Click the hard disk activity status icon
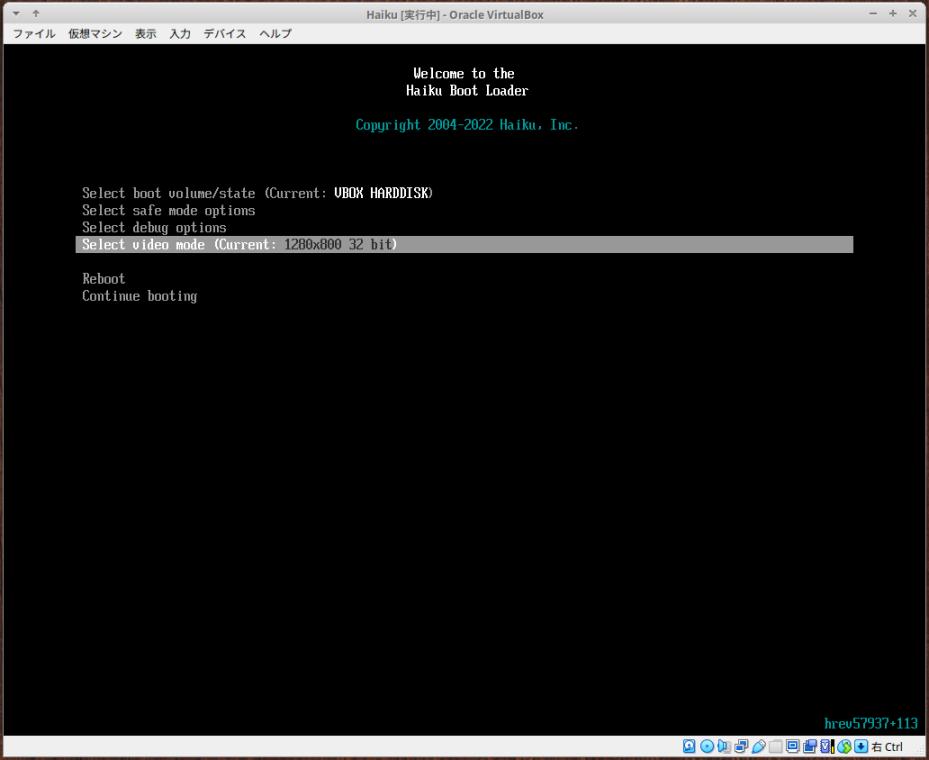This screenshot has height=760, width=929. click(x=689, y=746)
